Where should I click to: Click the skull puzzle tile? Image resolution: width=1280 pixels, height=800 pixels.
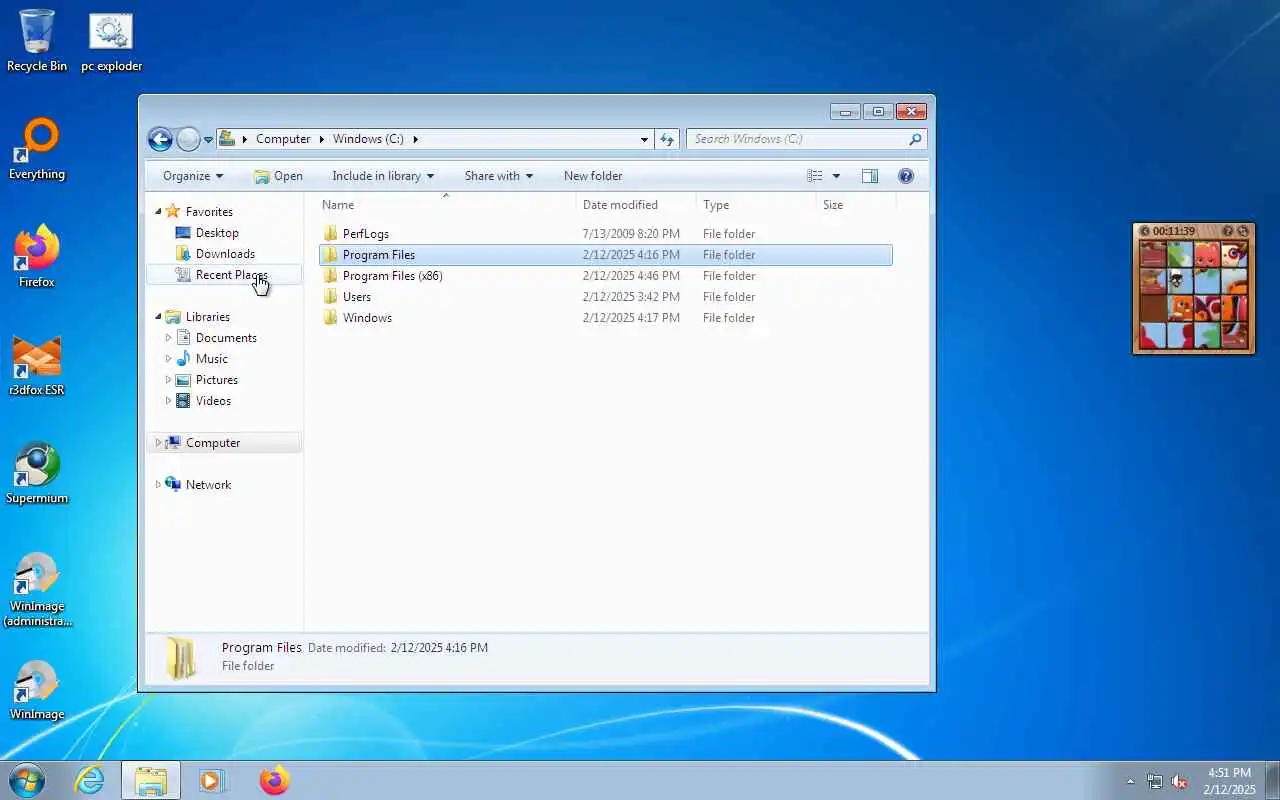point(1180,281)
